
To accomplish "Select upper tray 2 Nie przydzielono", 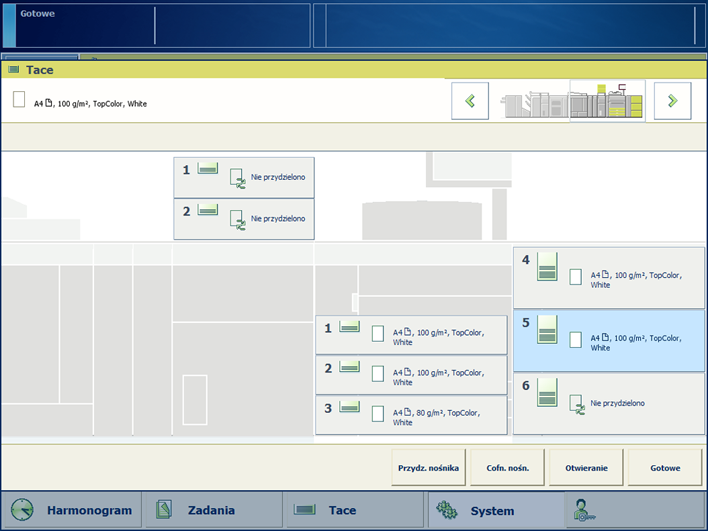I will pos(244,219).
